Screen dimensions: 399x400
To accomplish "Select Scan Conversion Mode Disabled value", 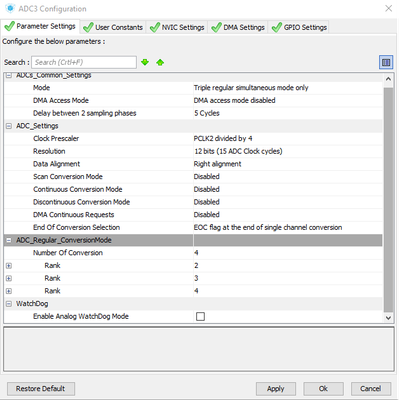I will [207, 176].
